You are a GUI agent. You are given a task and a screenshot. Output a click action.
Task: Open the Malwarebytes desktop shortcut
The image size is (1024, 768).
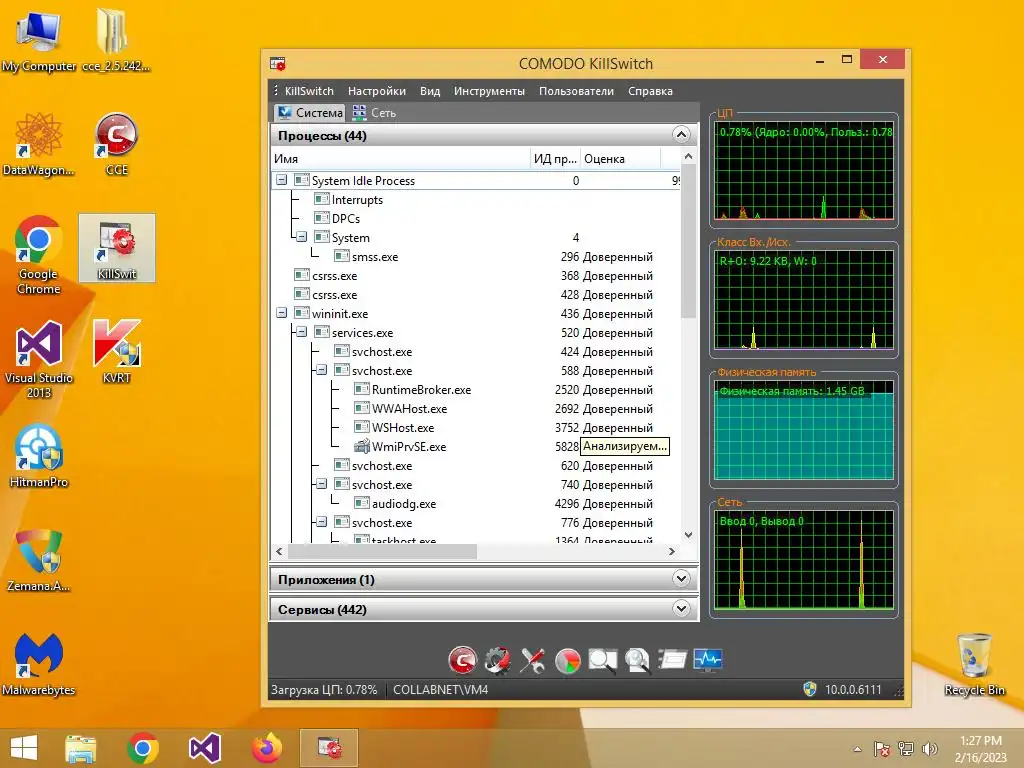coord(39,664)
